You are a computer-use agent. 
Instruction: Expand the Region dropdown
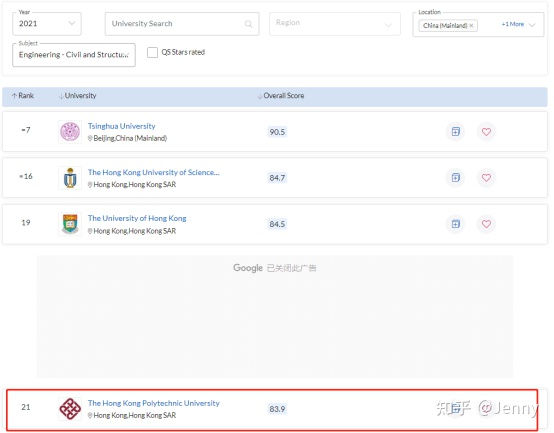click(335, 24)
